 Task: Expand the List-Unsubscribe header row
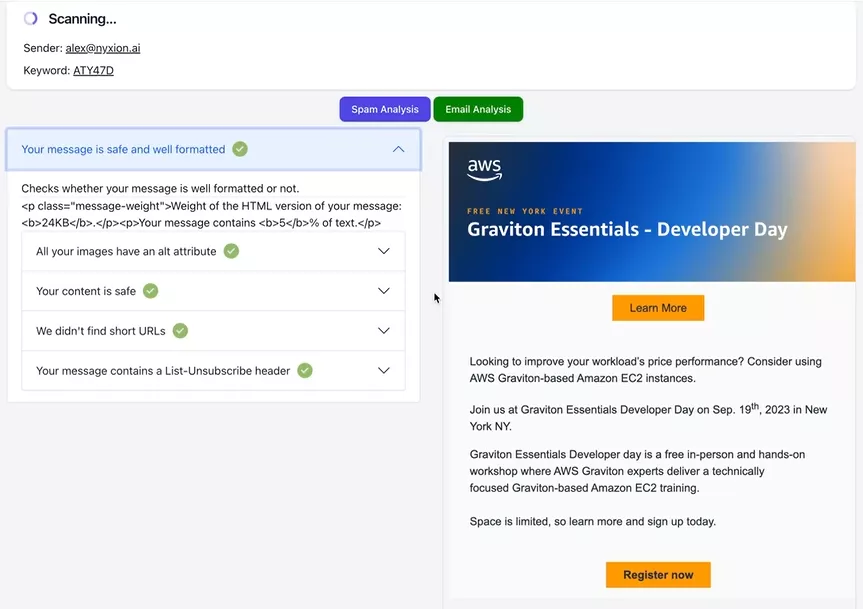click(x=383, y=370)
